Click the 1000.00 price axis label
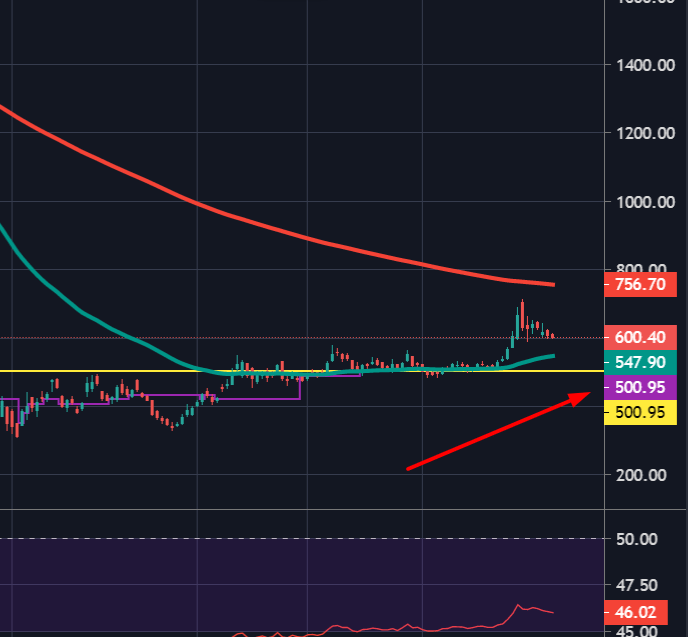Viewport: 688px width, 637px height. pyautogui.click(x=645, y=202)
